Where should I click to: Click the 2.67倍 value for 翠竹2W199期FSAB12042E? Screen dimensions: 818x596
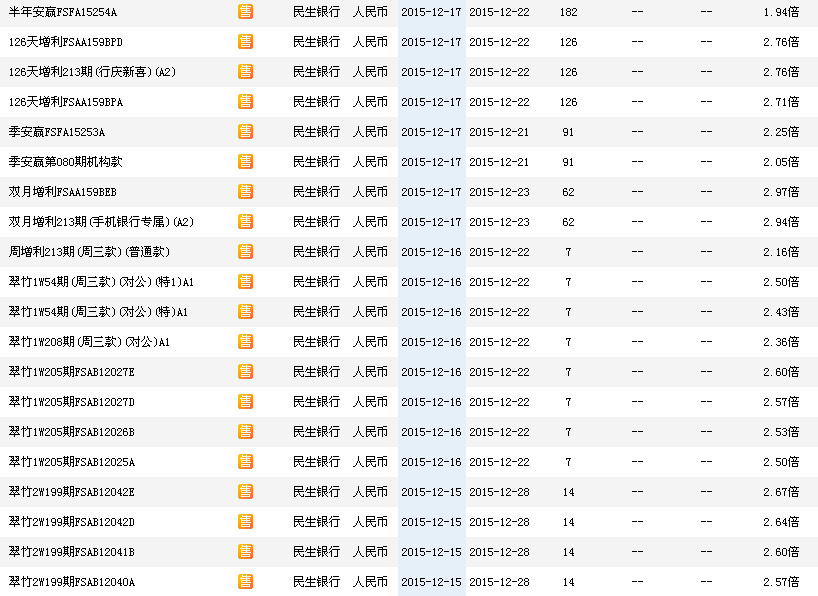[x=781, y=492]
